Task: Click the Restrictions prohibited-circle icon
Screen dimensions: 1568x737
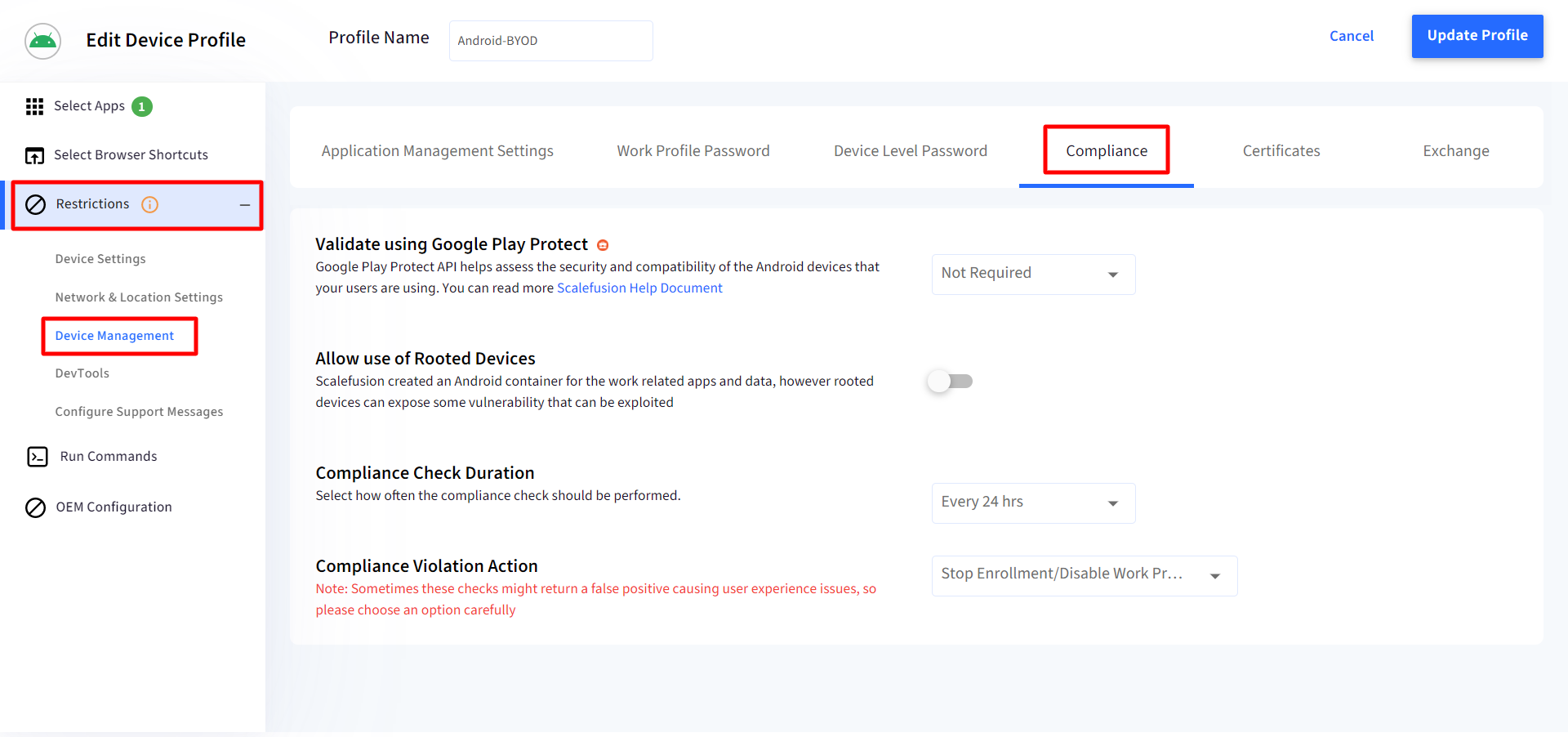Action: [x=35, y=204]
